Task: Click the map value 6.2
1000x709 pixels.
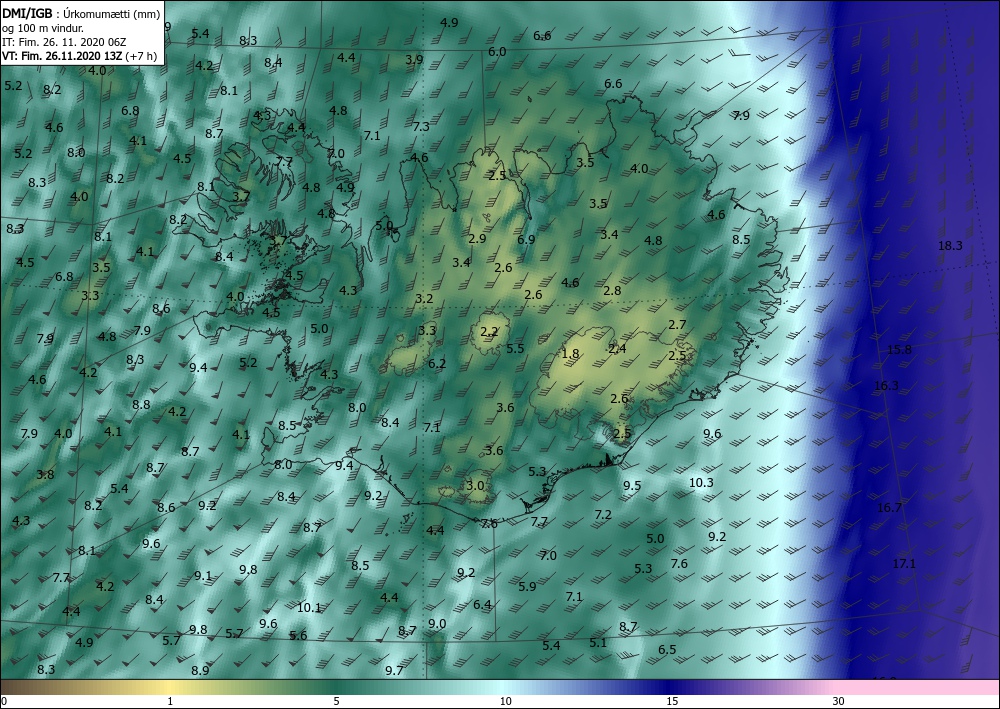Action: coord(437,363)
